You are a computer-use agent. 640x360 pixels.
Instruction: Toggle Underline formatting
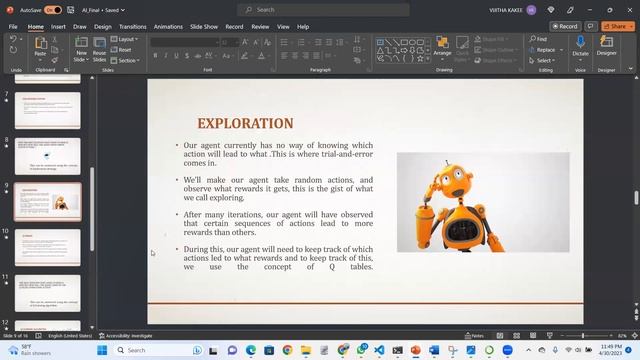[x=176, y=56]
